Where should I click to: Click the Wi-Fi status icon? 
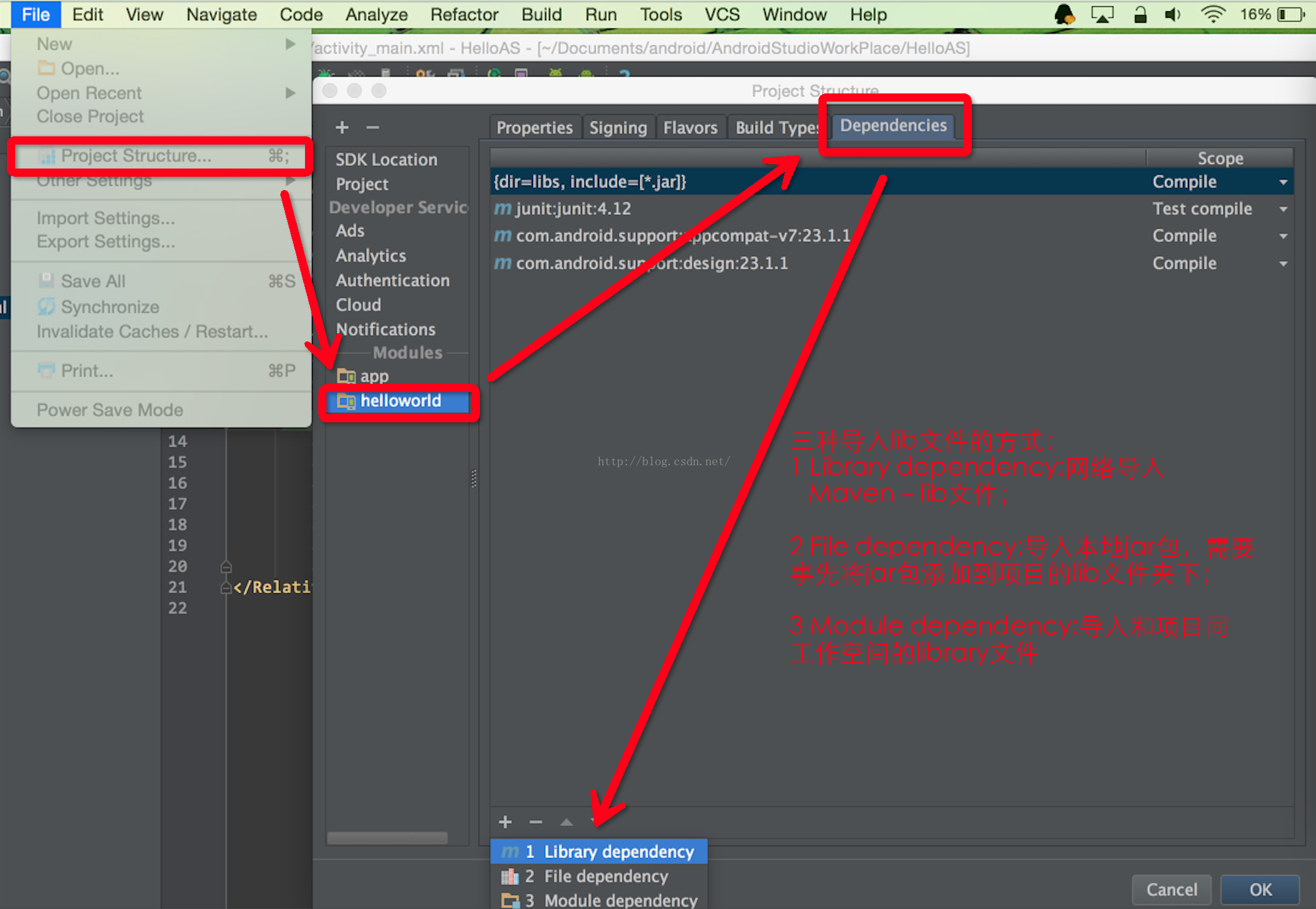click(x=1212, y=14)
